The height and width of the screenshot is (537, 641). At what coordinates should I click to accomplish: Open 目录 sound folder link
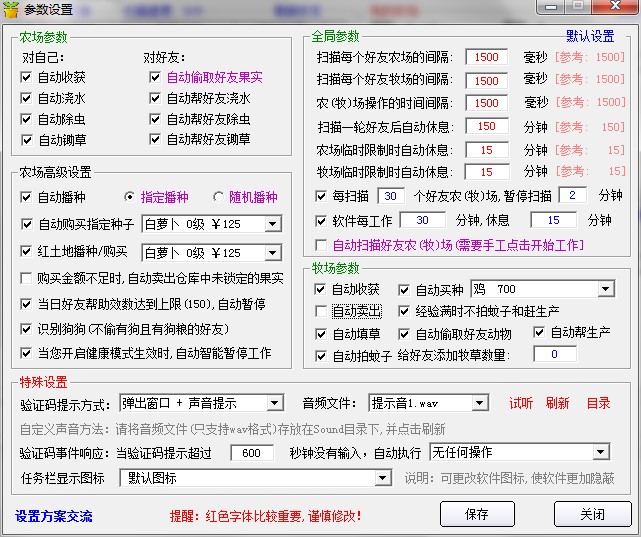coord(598,403)
